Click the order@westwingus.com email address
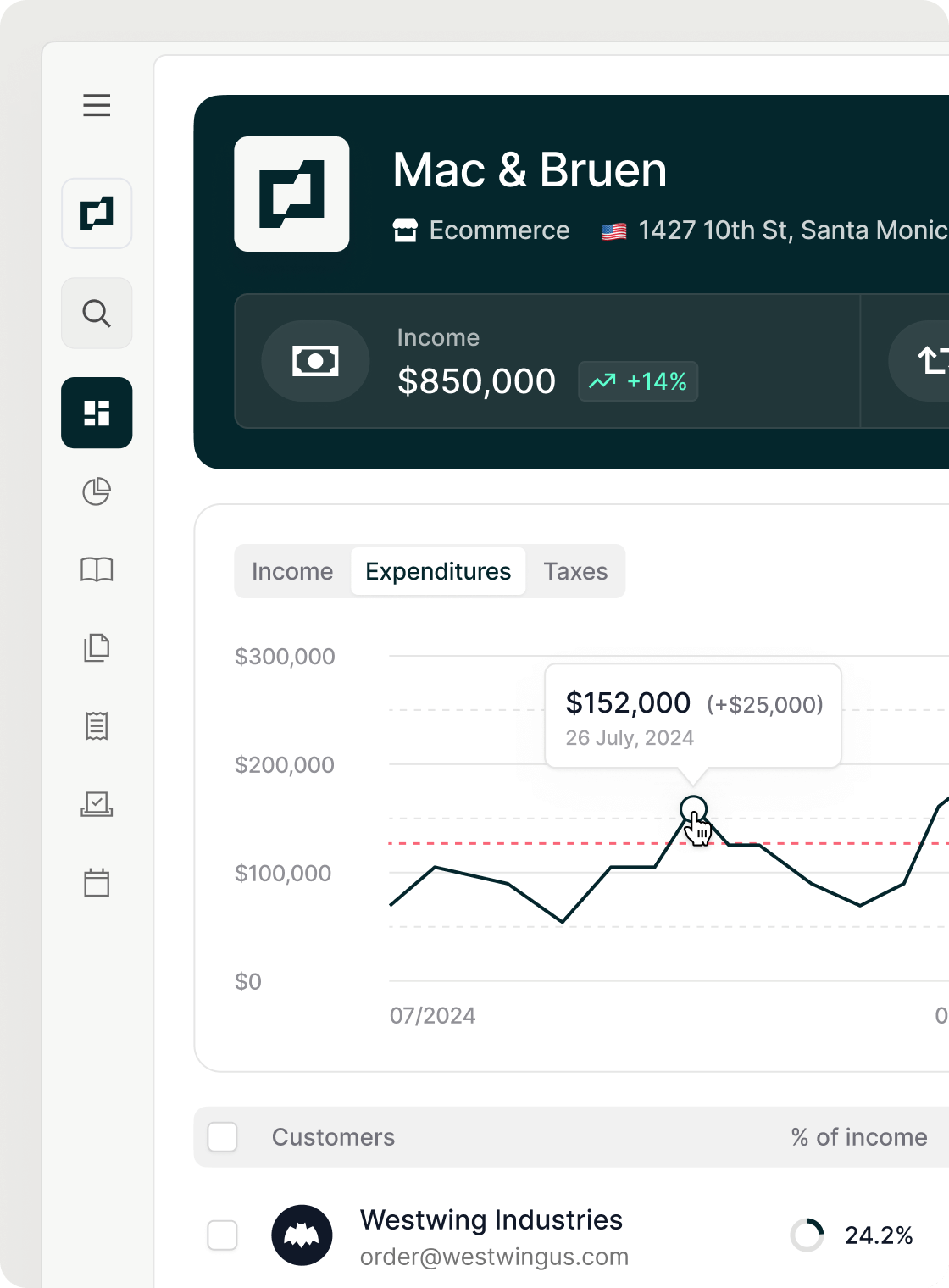This screenshot has height=1288, width=949. [494, 1257]
